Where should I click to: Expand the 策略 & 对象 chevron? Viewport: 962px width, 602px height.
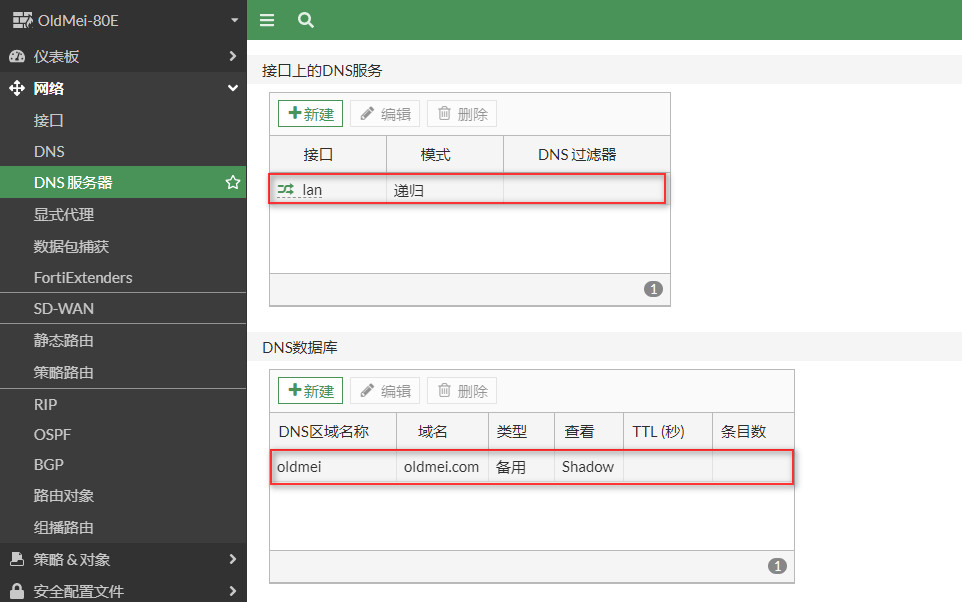[233, 559]
